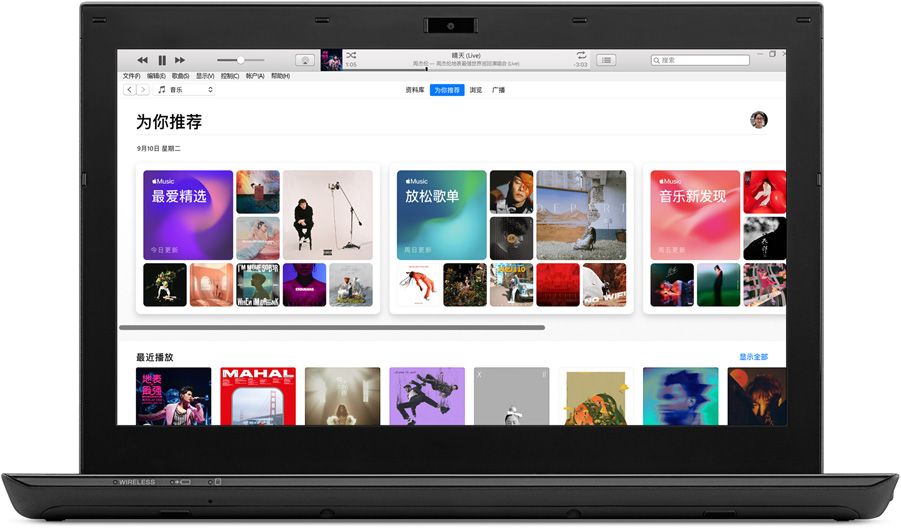Image resolution: width=901 pixels, height=528 pixels.
Task: Open the grey recently played album cover
Action: [511, 396]
